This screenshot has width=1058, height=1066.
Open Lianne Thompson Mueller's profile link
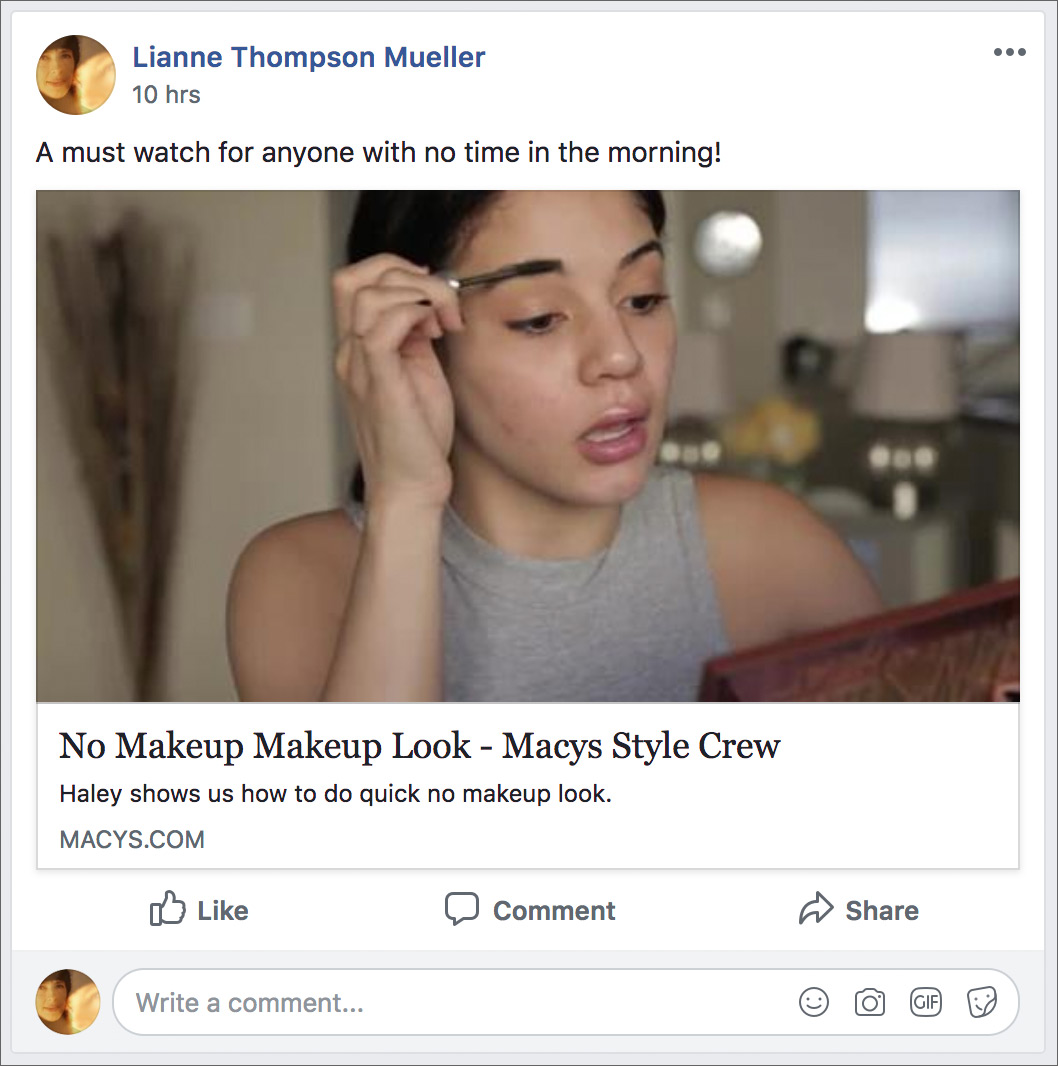309,57
